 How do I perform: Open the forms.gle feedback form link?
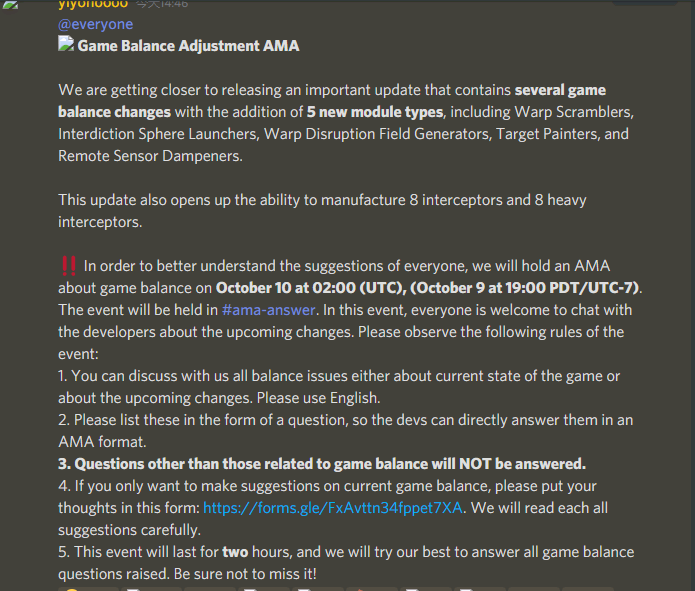coord(333,508)
